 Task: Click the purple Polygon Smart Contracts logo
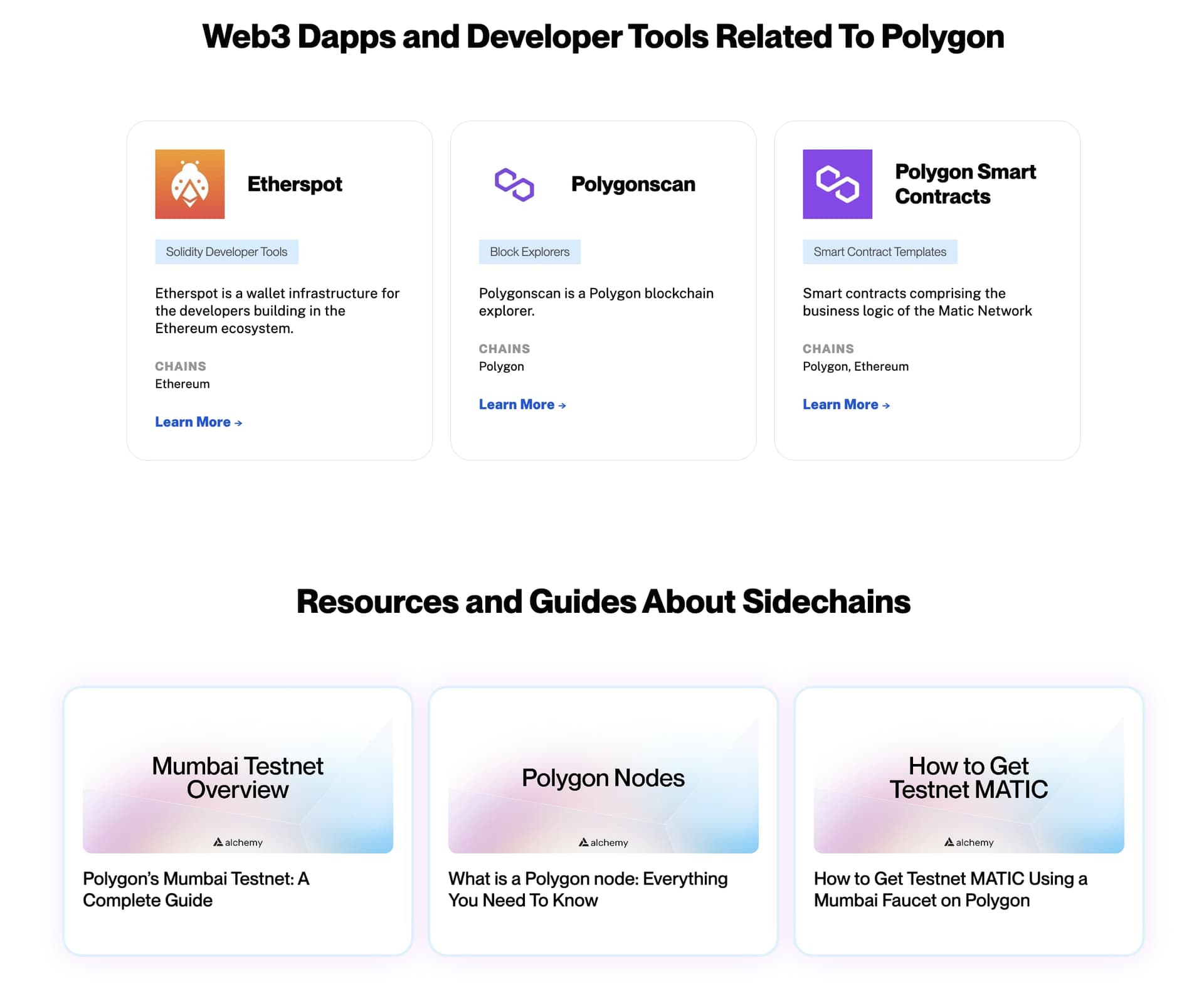(x=838, y=183)
